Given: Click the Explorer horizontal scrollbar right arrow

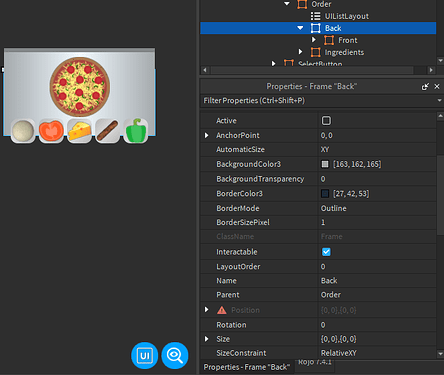Looking at the screenshot, I should (431, 70).
